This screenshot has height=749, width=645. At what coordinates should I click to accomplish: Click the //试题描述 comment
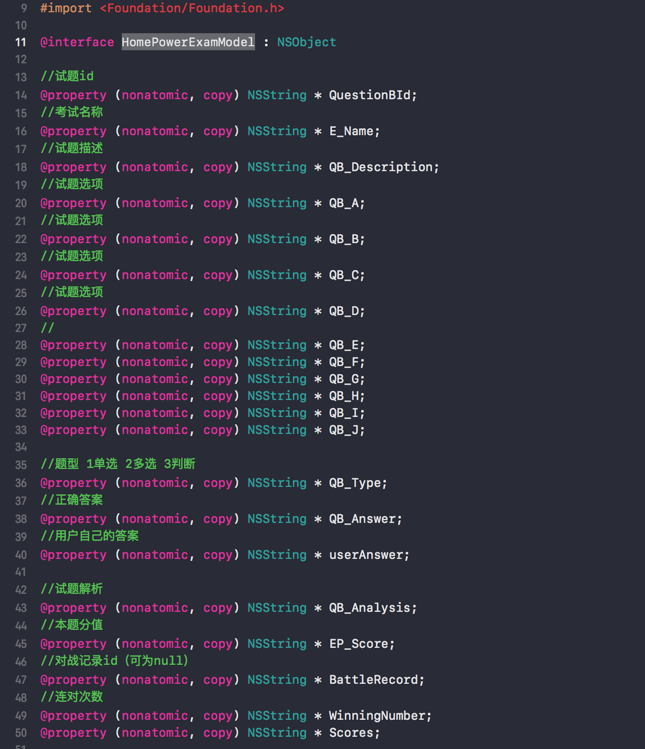pyautogui.click(x=72, y=148)
